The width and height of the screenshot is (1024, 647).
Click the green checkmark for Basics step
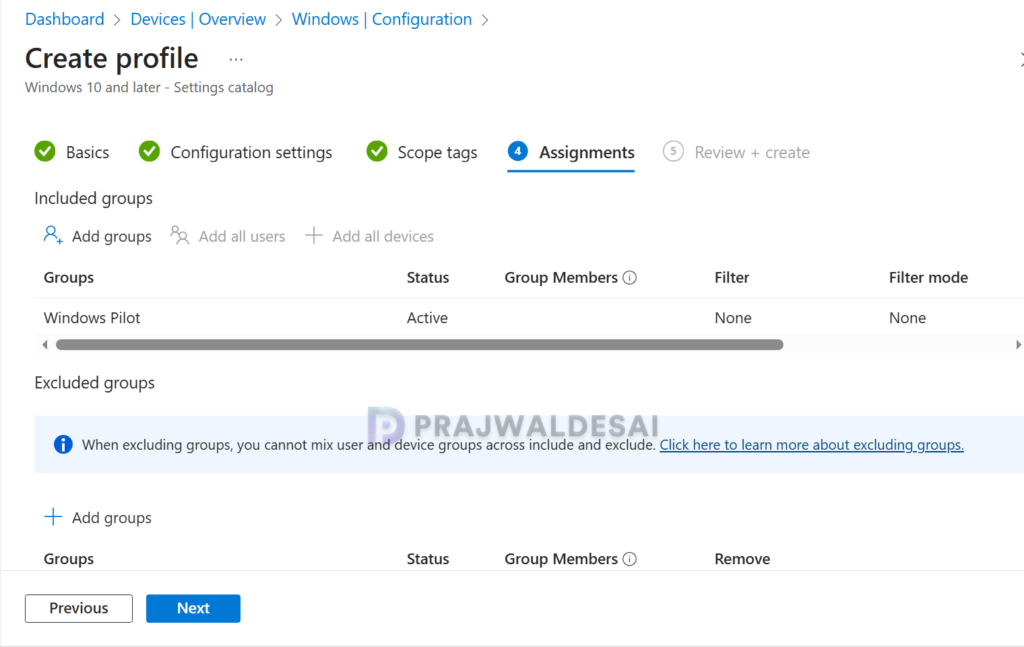(45, 151)
